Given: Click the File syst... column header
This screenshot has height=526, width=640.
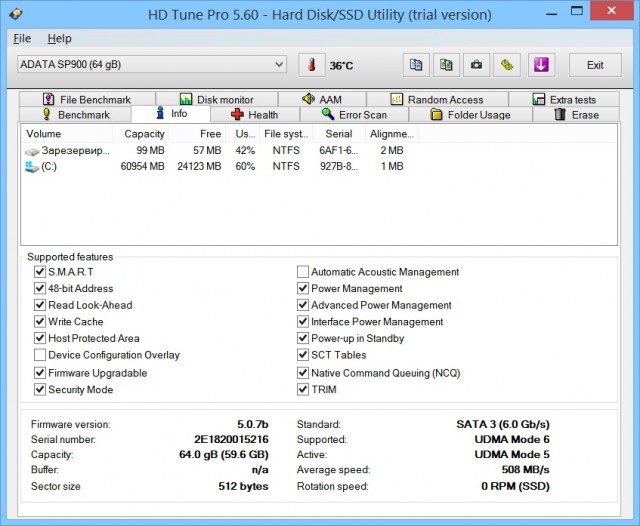Looking at the screenshot, I should 286,134.
